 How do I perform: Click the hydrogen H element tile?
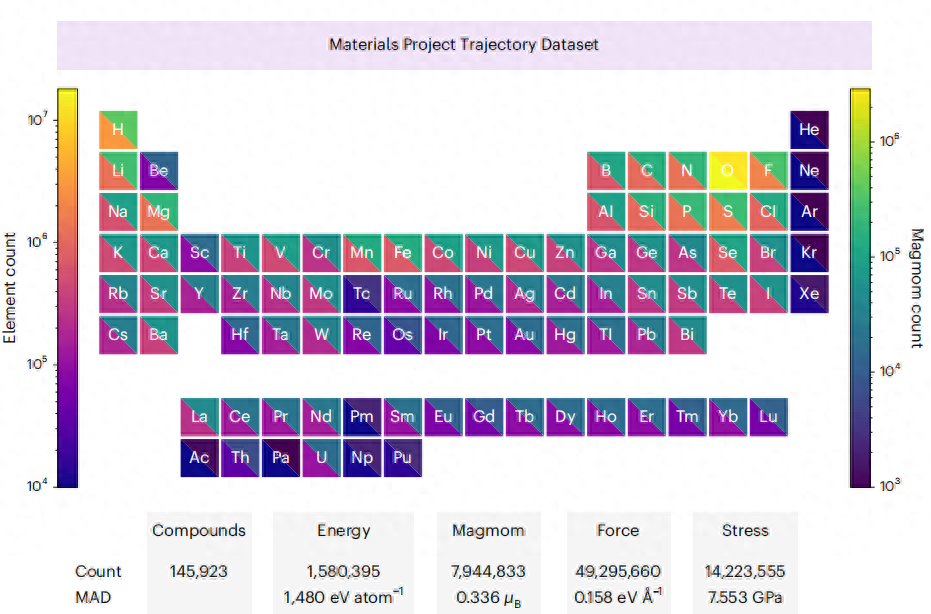click(x=118, y=129)
